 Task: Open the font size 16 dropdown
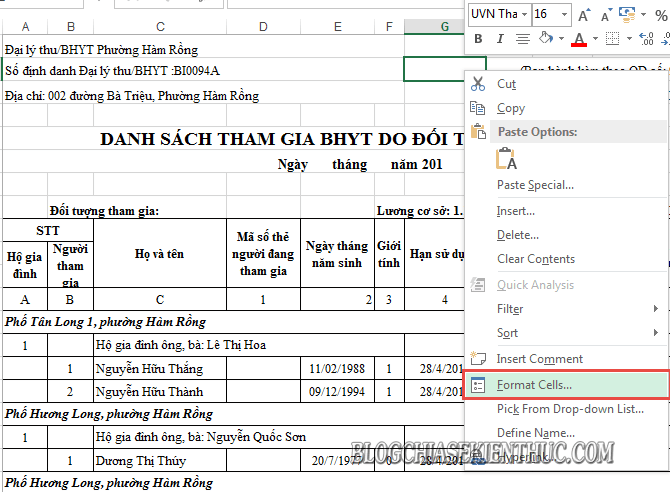point(564,15)
